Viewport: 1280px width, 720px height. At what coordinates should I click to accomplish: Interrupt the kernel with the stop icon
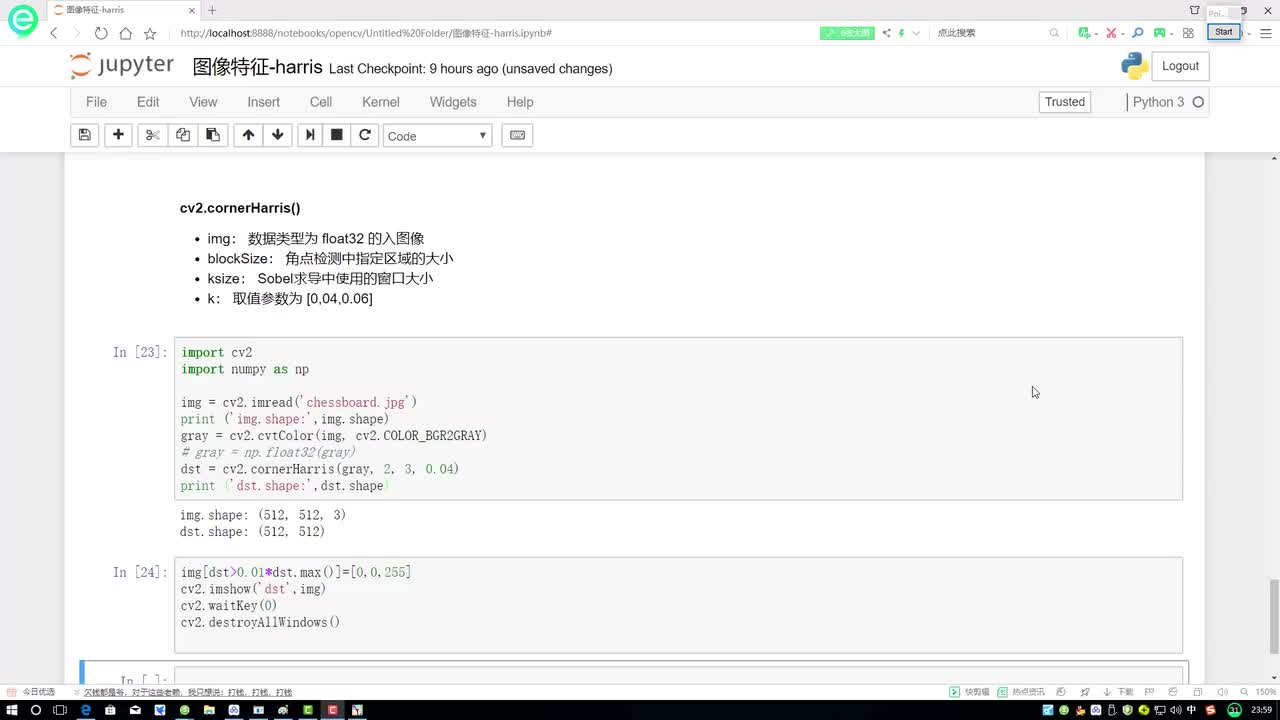(x=337, y=135)
